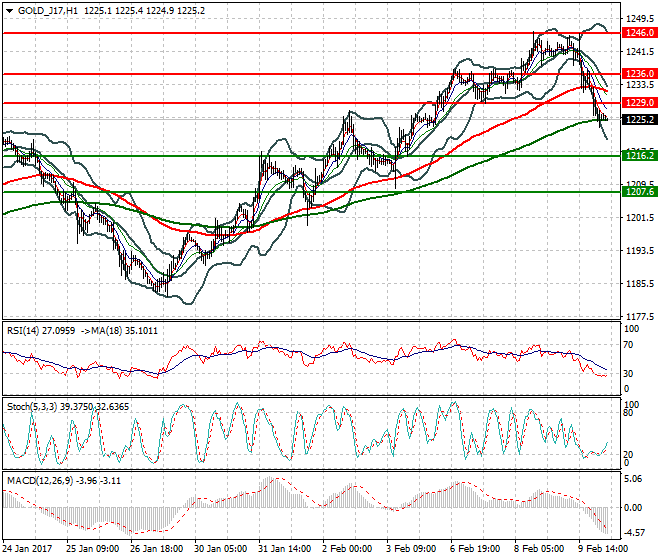This screenshot has width=660, height=560.
Task: Click the 1236.0 red price level label
Action: [639, 74]
